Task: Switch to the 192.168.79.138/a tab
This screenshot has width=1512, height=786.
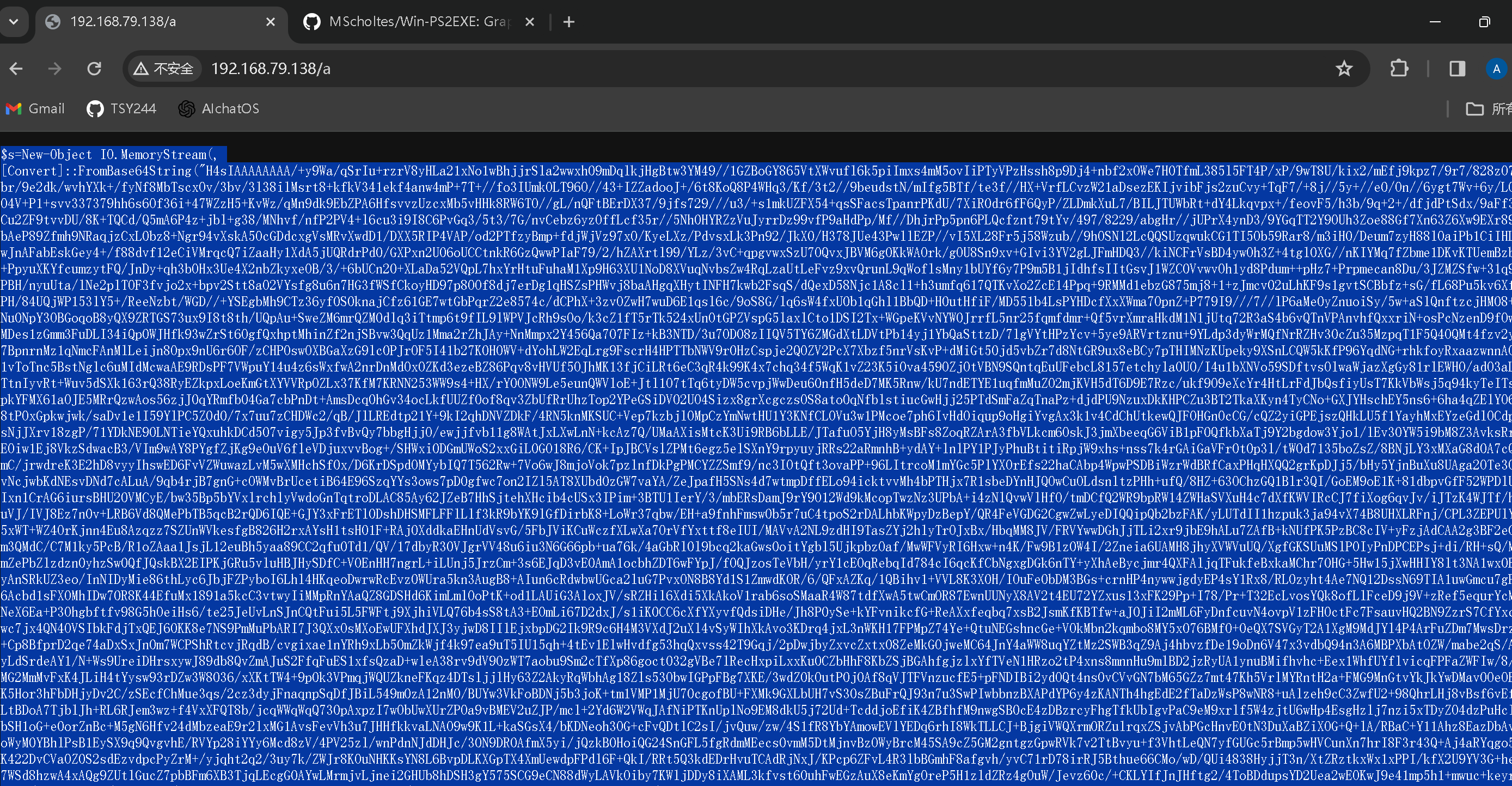Action: click(x=161, y=22)
